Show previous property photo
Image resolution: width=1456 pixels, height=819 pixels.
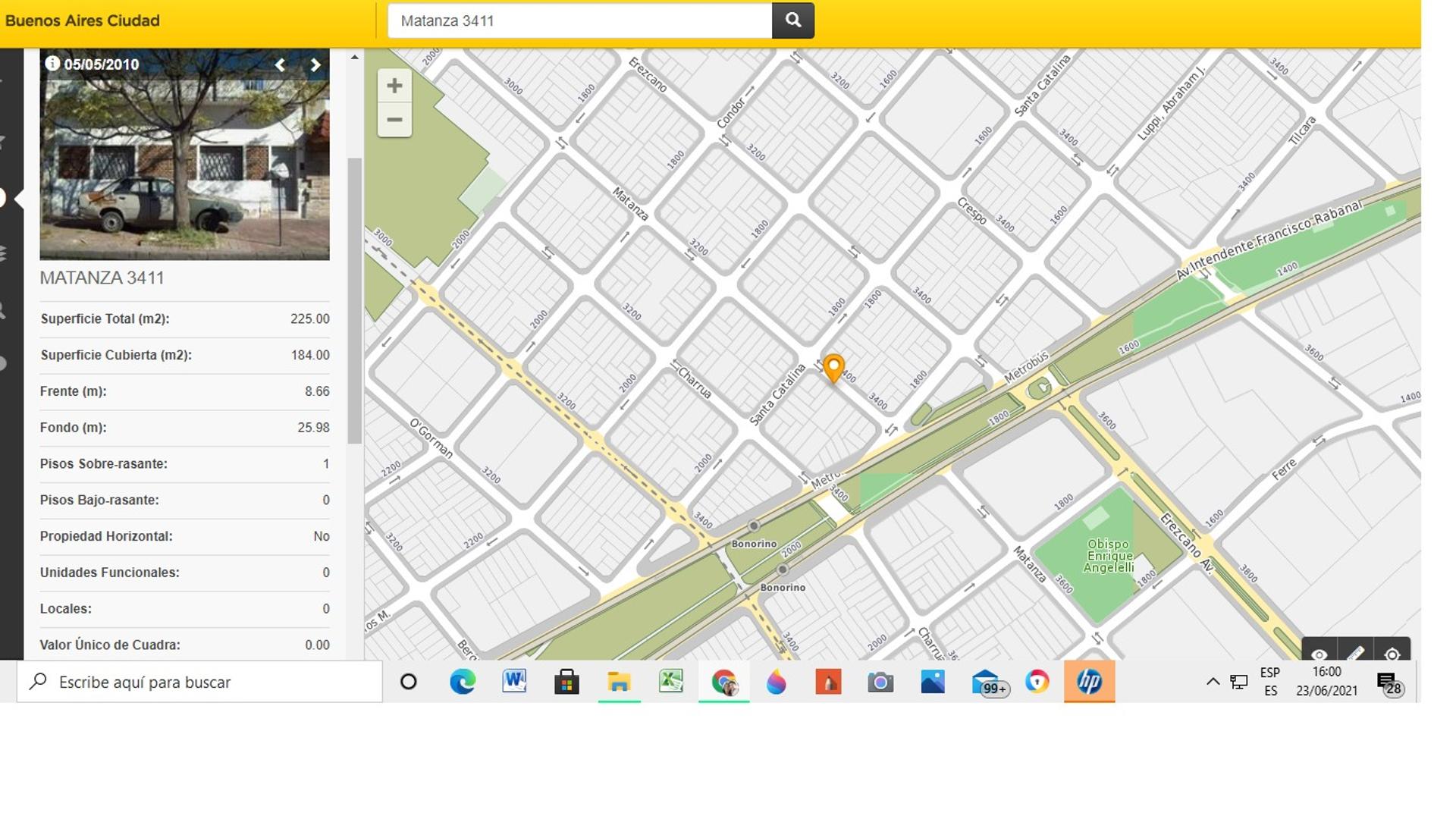(x=280, y=65)
